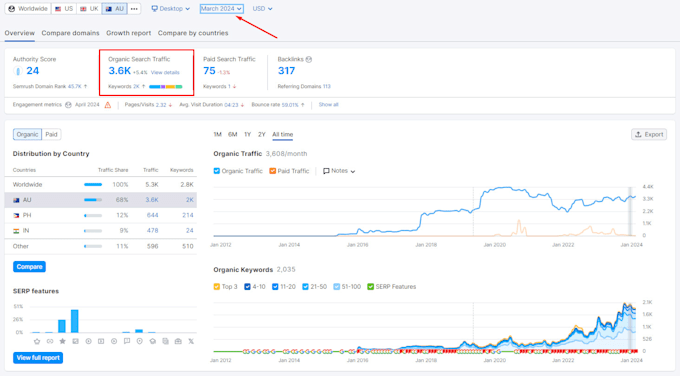Click the Export button
The image size is (680, 376).
(x=649, y=134)
